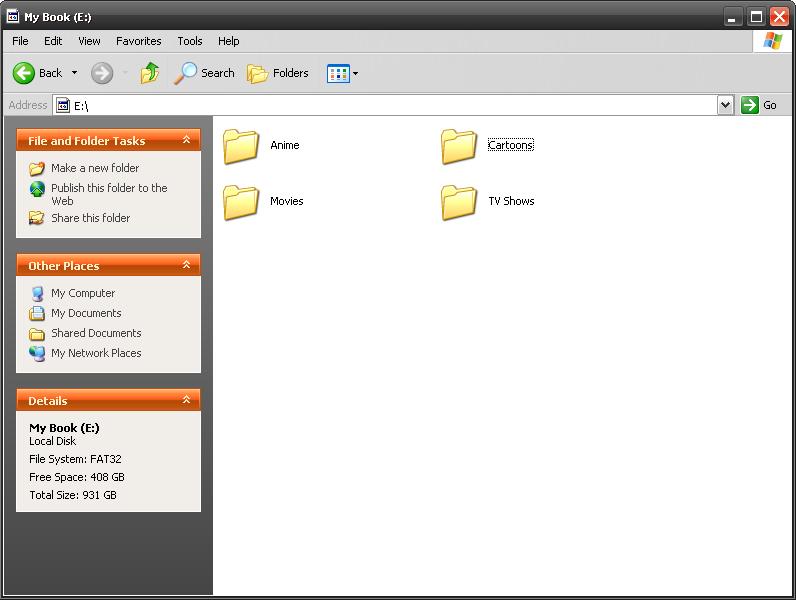The height and width of the screenshot is (600, 796).
Task: Click the My Documents icon
Action: click(x=37, y=313)
